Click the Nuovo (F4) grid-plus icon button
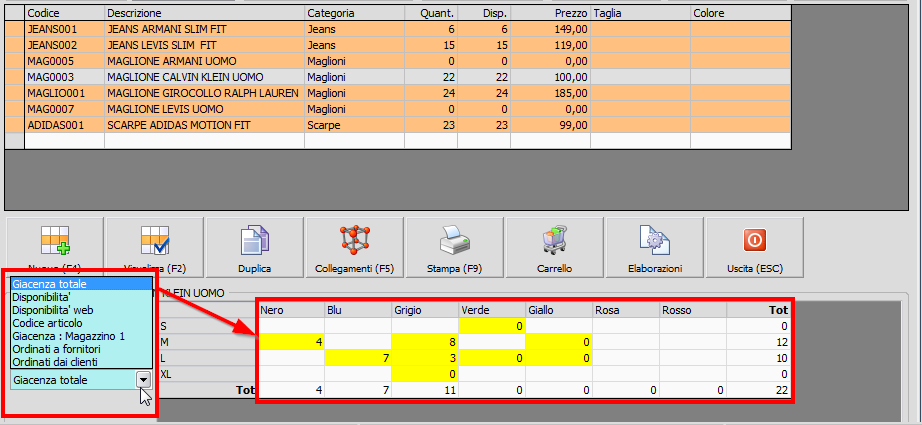The height and width of the screenshot is (425, 922). 55,247
